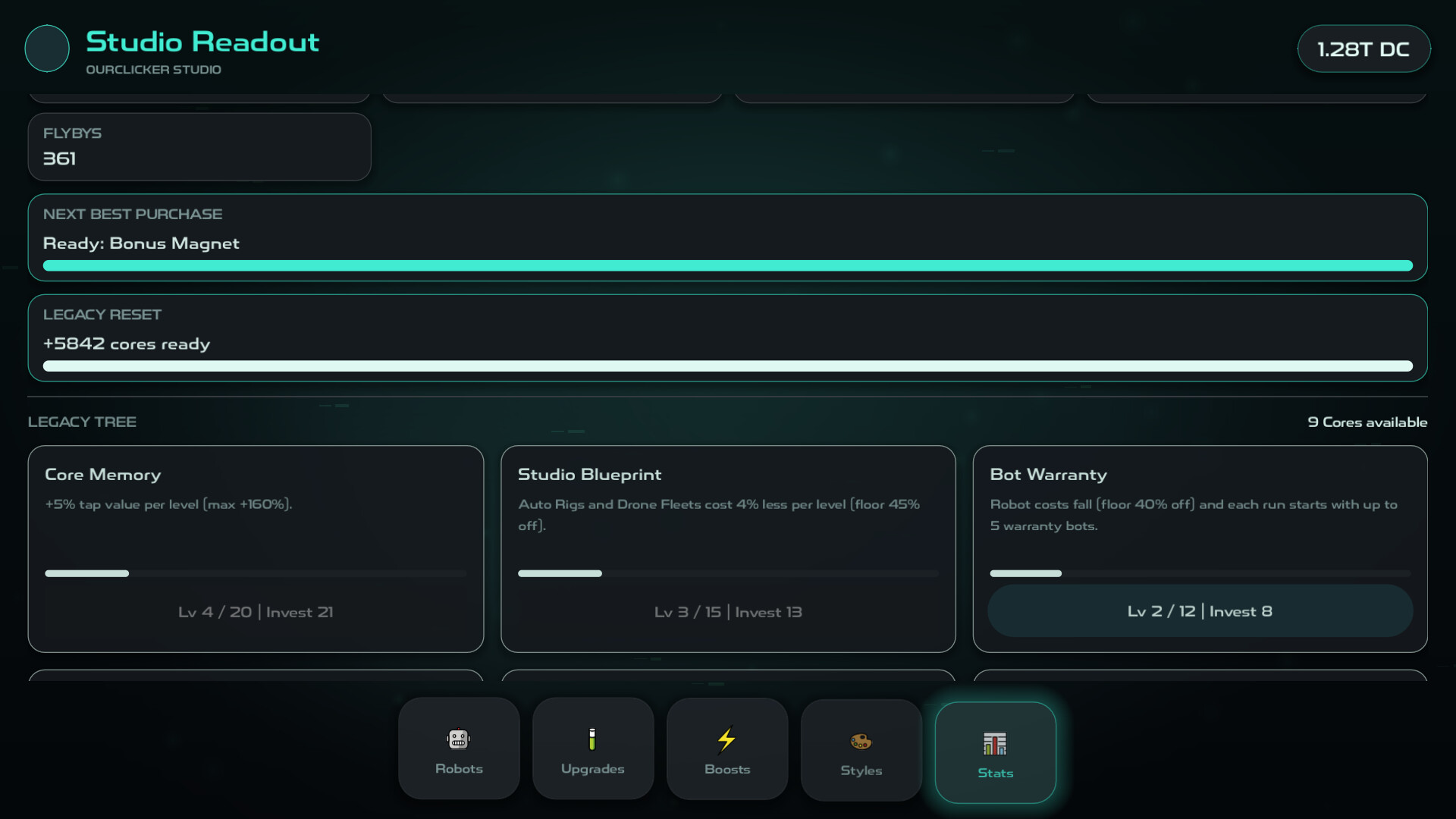The image size is (1456, 819).
Task: Click the 'LEGACY TREE' section heading
Action: [x=82, y=422]
